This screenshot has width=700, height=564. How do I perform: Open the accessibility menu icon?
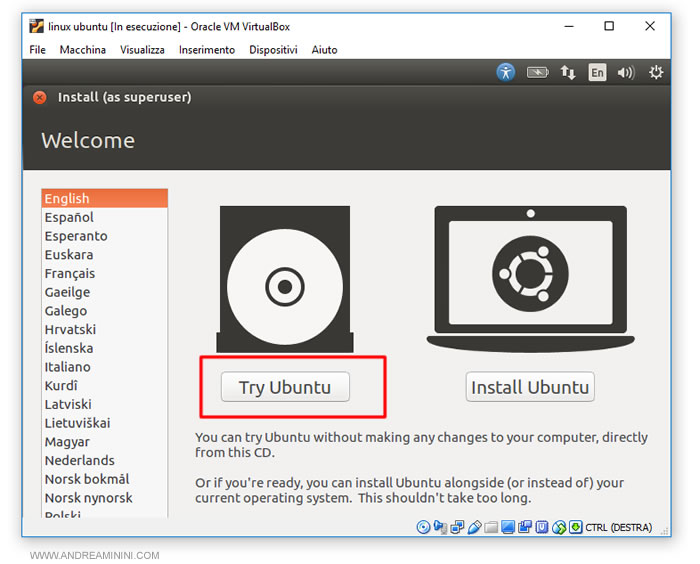(x=506, y=72)
